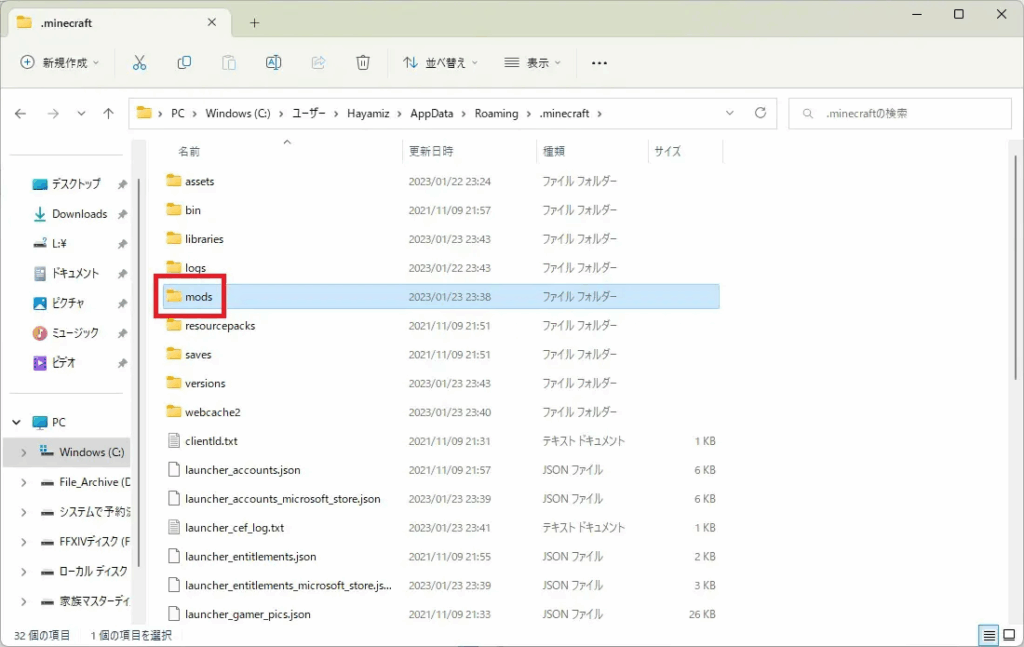The image size is (1024, 647).
Task: Click the Delete trash can icon
Action: (x=363, y=62)
